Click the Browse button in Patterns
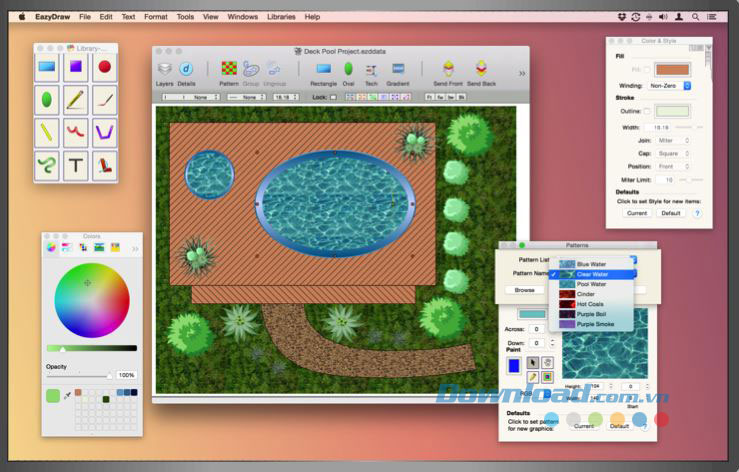The height and width of the screenshot is (472, 739). coord(524,290)
